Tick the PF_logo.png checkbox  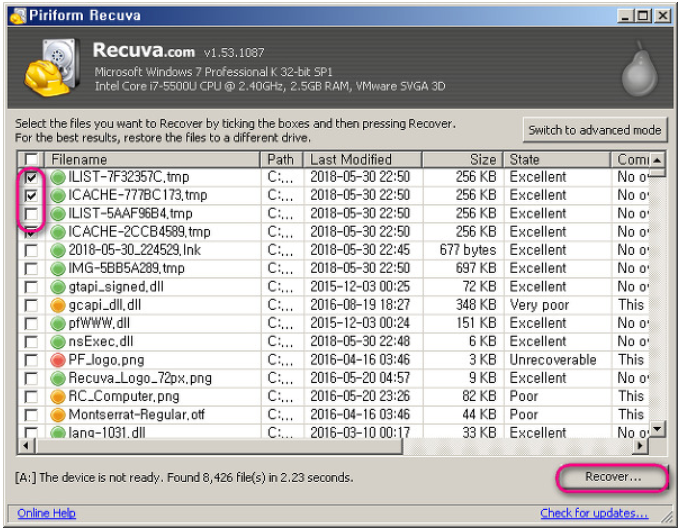click(31, 360)
